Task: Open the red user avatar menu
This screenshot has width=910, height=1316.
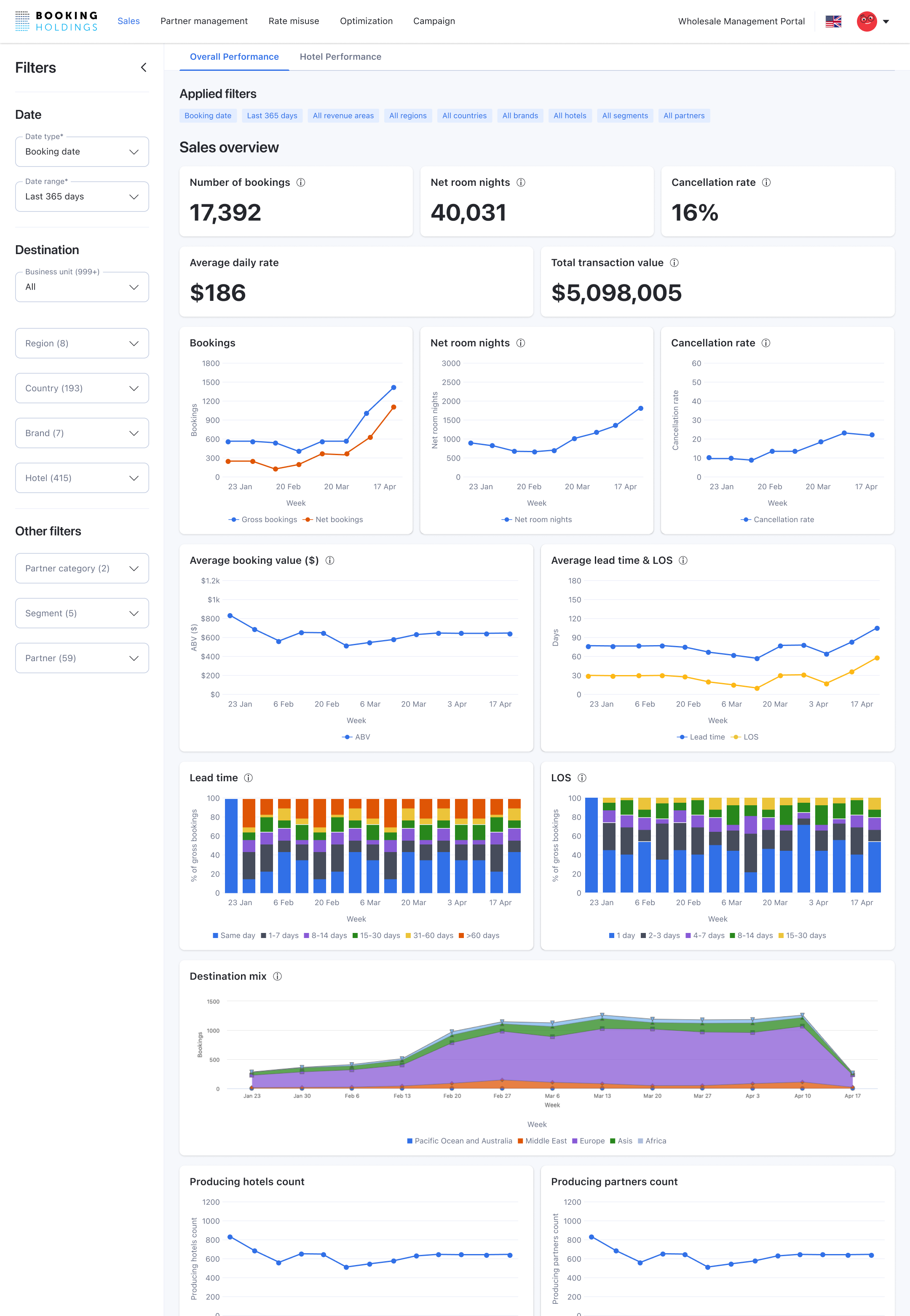Action: [867, 21]
